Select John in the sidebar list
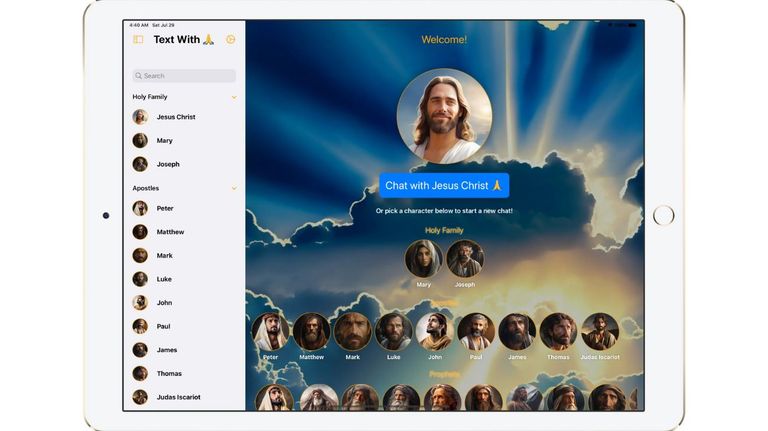 point(184,303)
